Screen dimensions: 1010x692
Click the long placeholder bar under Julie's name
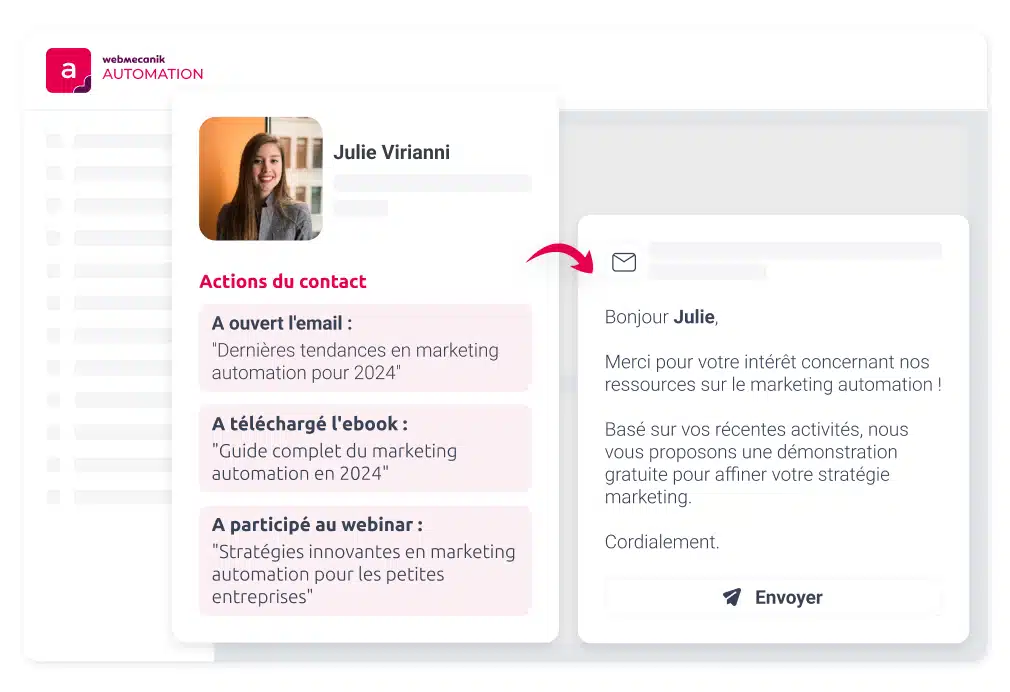432,183
